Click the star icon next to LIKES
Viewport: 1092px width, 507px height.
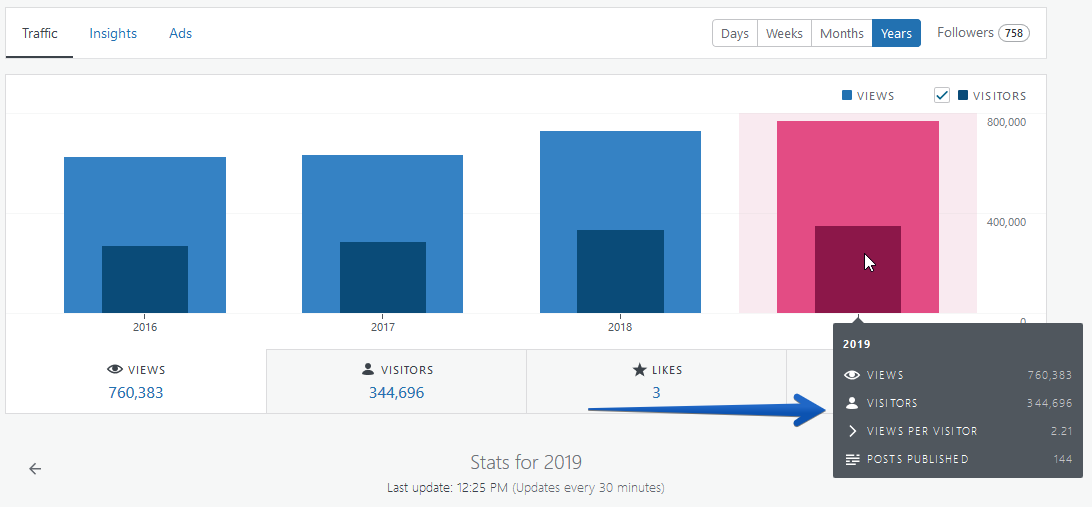click(639, 370)
